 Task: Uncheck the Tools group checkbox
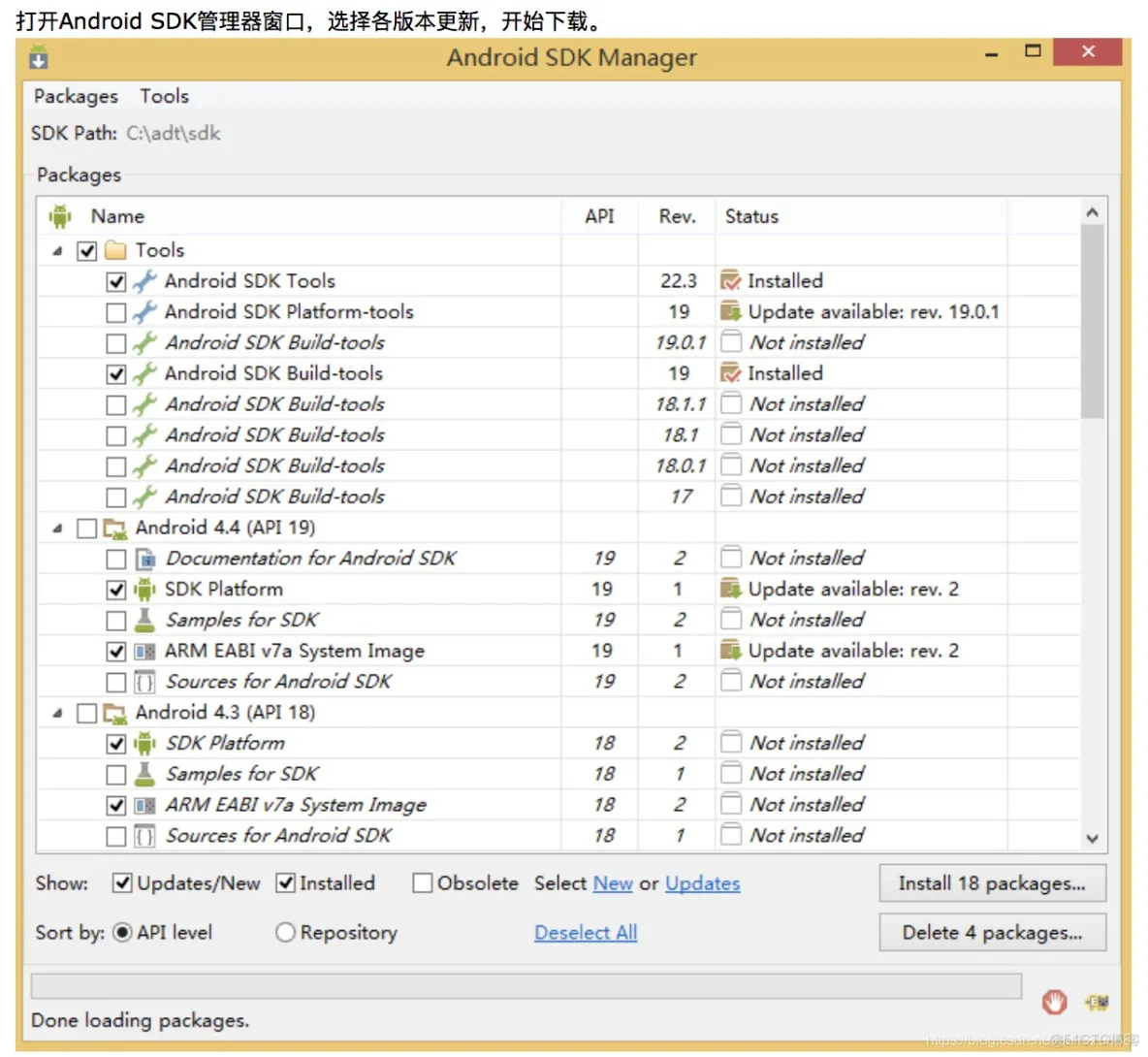pos(87,251)
